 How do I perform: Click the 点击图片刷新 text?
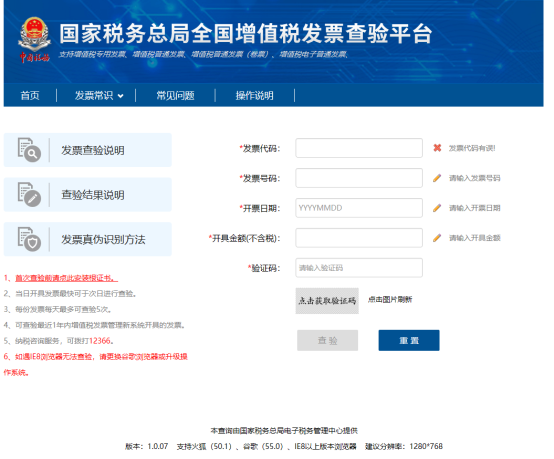point(390,300)
